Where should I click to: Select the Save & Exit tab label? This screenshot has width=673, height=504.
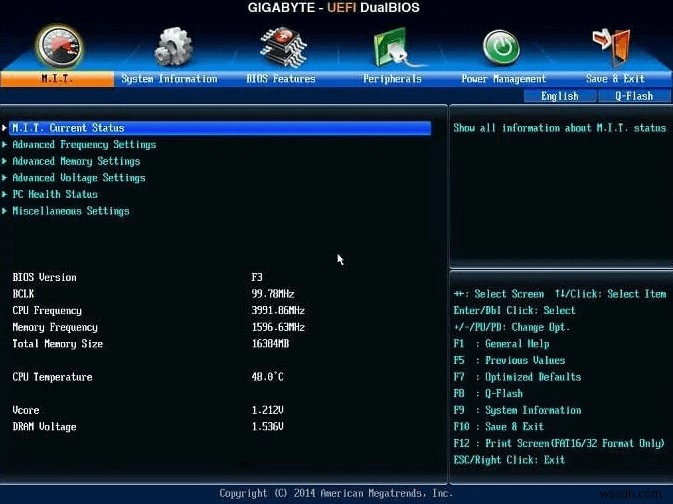coord(615,79)
